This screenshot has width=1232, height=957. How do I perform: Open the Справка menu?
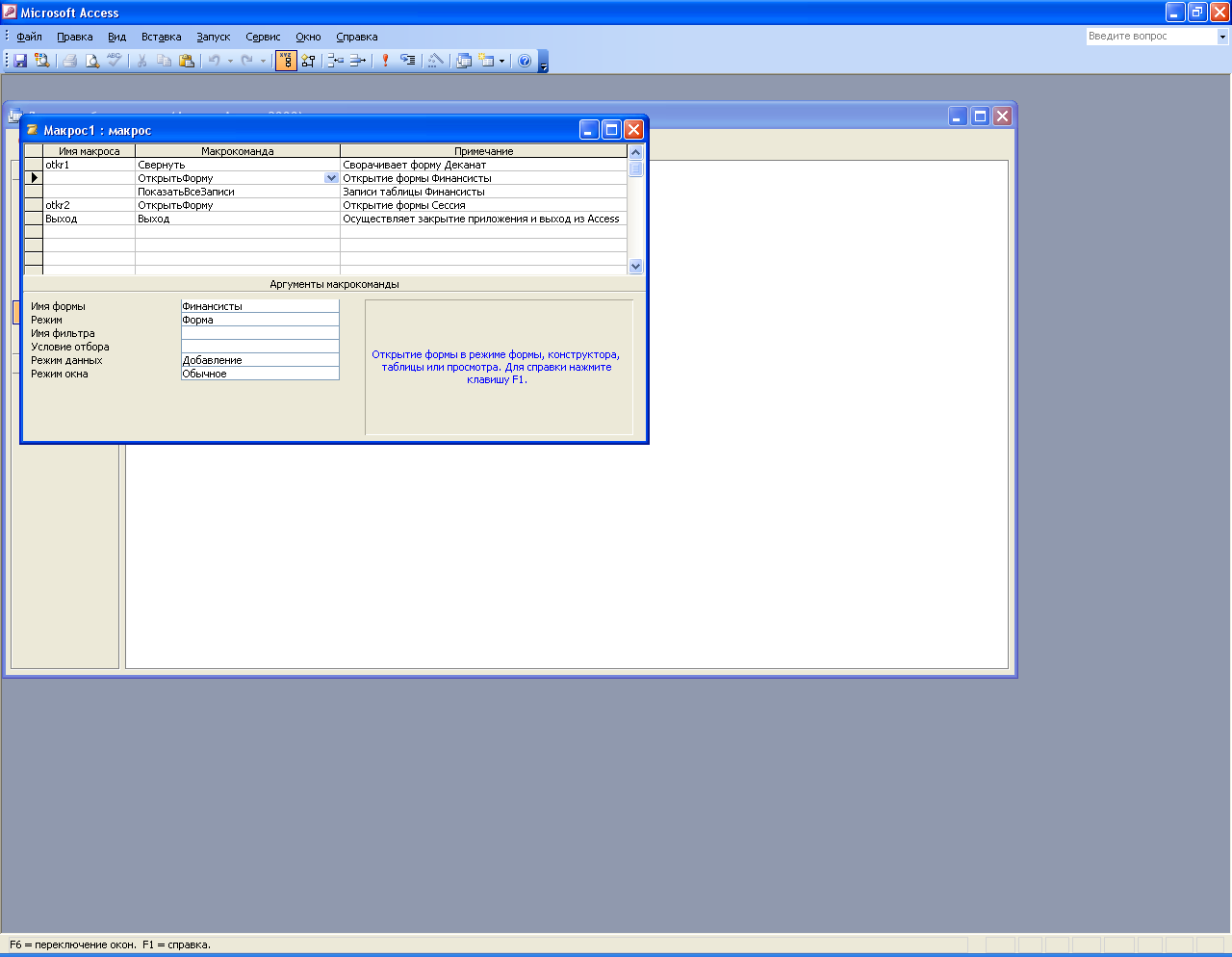357,37
